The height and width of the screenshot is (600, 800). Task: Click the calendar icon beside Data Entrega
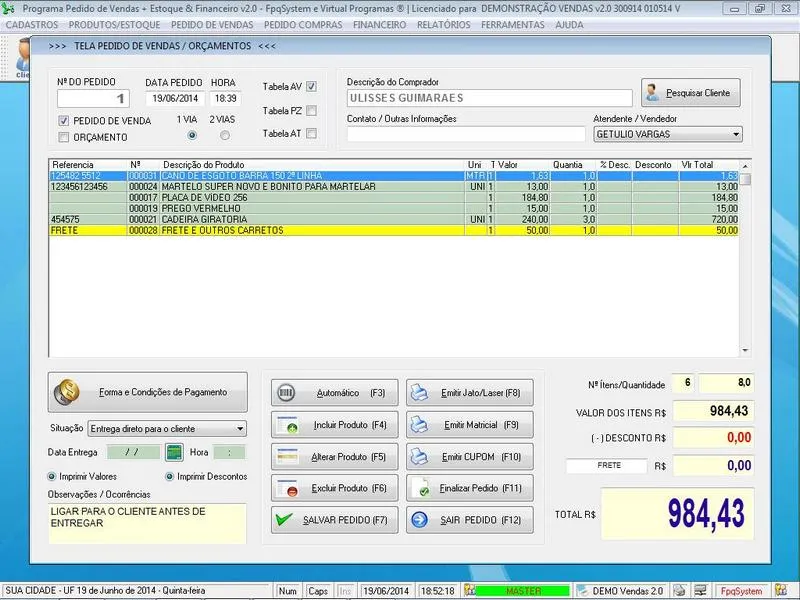click(x=174, y=452)
